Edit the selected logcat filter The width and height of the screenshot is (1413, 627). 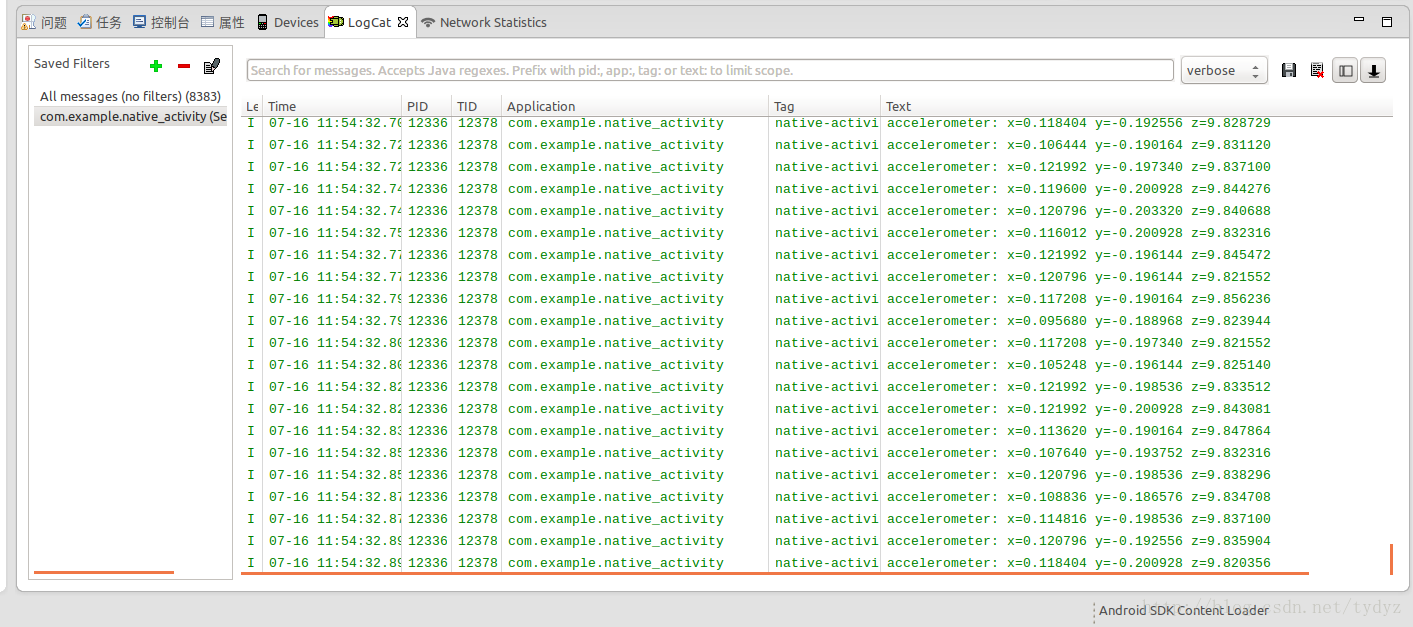pyautogui.click(x=211, y=66)
